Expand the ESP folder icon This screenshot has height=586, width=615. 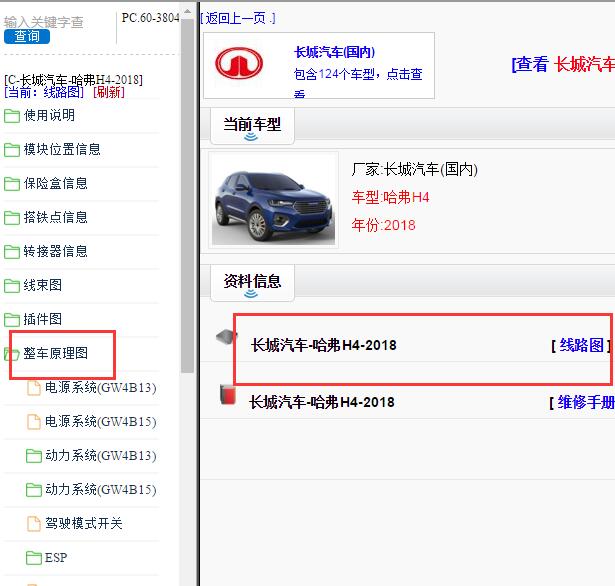pos(34,558)
